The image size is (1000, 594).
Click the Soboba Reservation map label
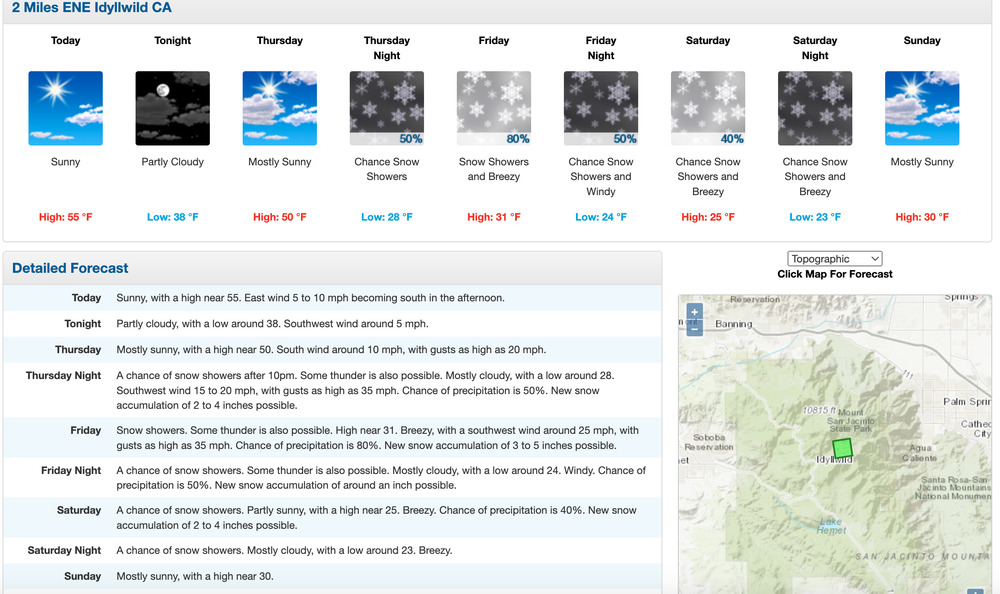pos(709,441)
